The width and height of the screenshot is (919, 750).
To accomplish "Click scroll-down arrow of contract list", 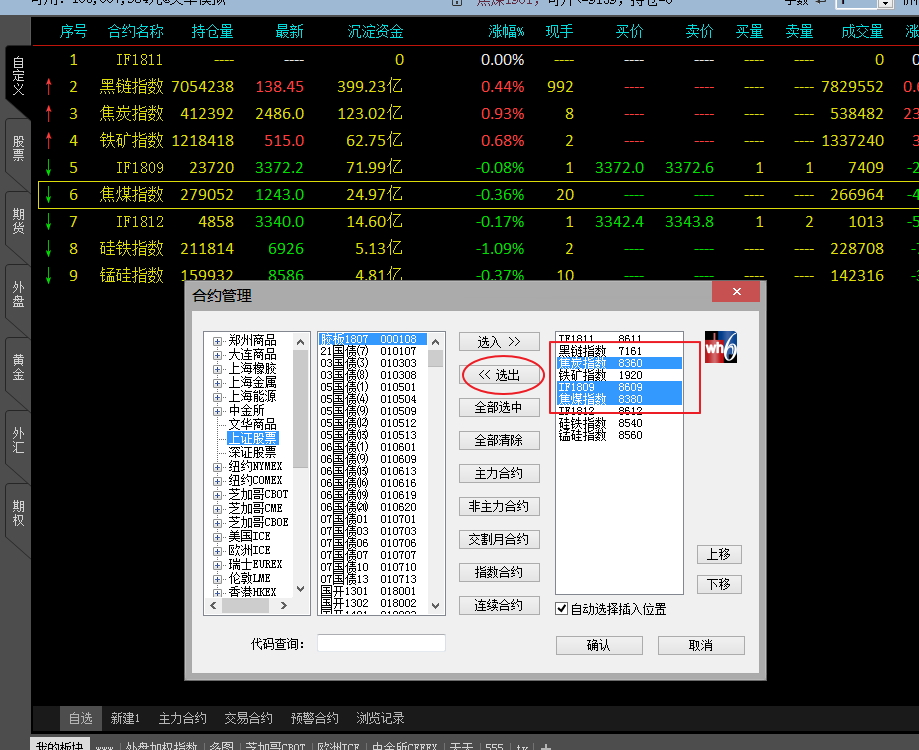I will 436,606.
